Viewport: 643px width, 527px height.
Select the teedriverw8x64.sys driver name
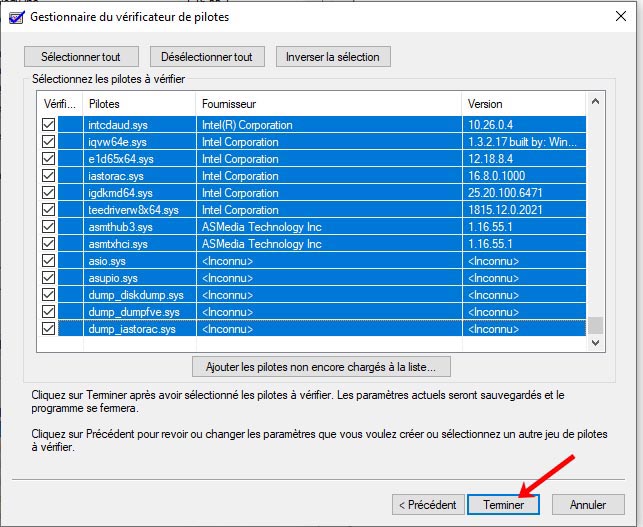(133, 210)
